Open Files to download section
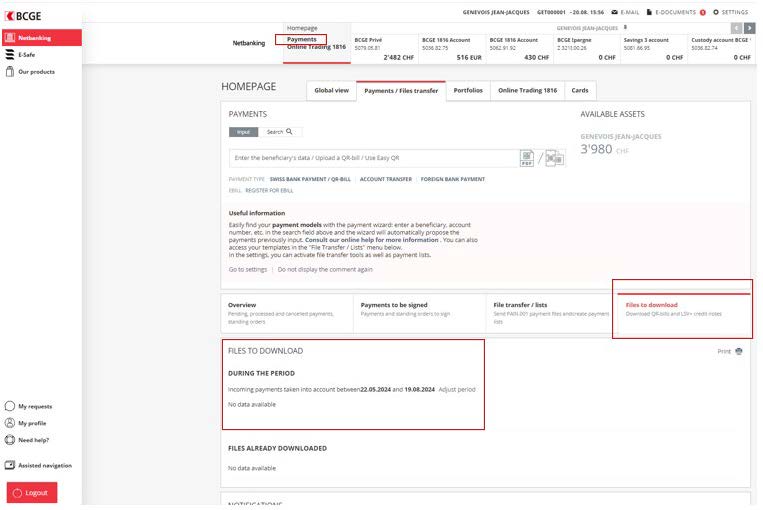Image resolution: width=763 pixels, height=510 pixels. click(x=684, y=313)
